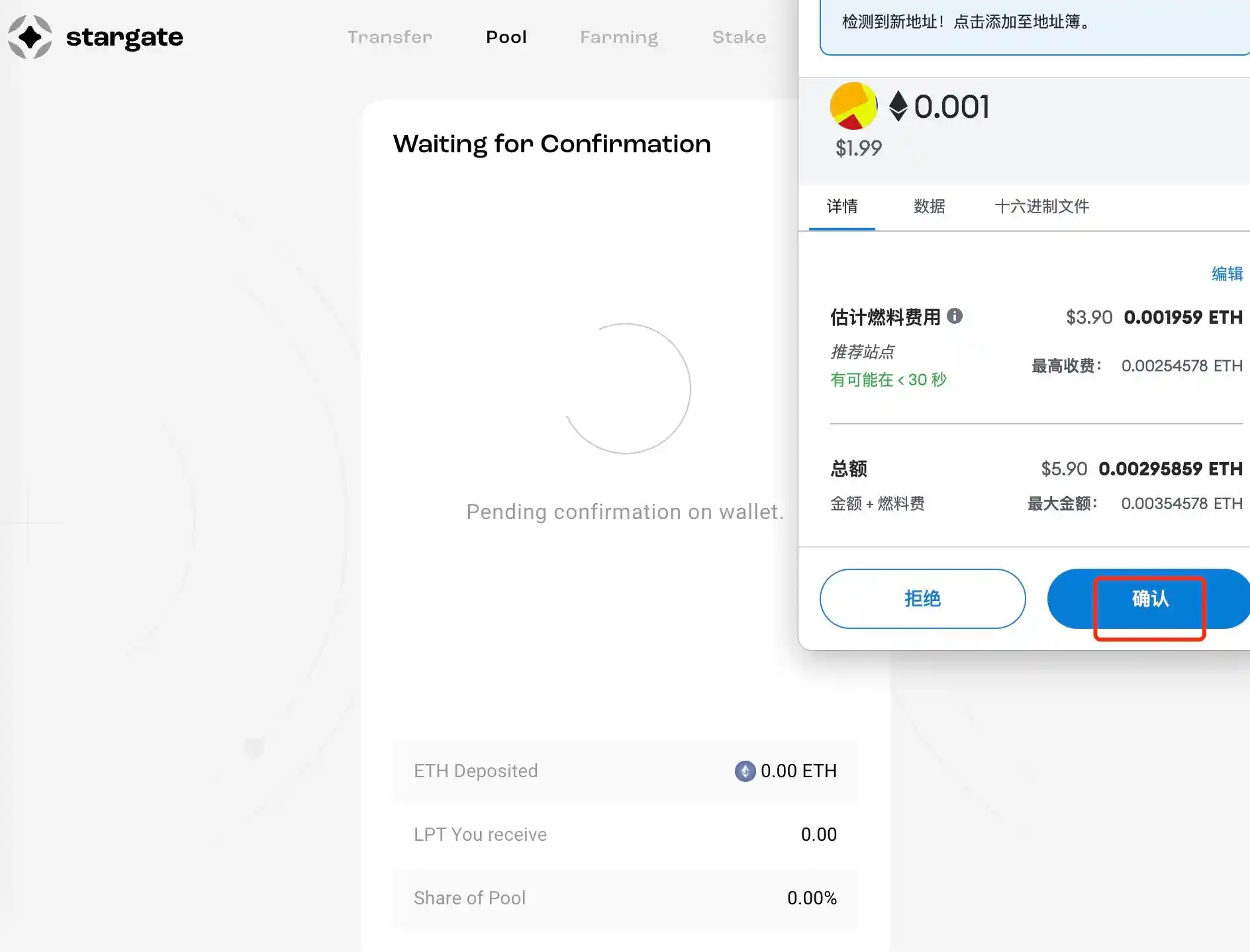Click the info icon next to 估计燃料费用

tap(954, 316)
